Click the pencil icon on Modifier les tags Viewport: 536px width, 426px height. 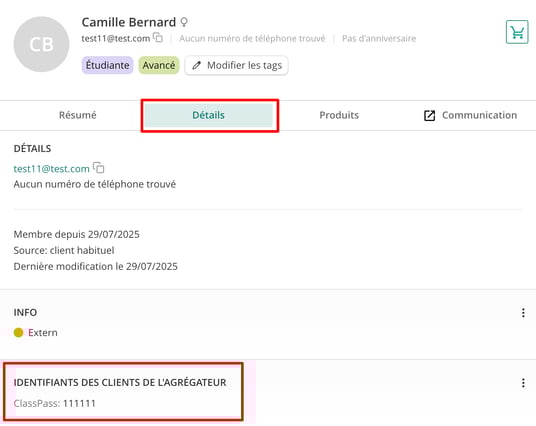(196, 65)
